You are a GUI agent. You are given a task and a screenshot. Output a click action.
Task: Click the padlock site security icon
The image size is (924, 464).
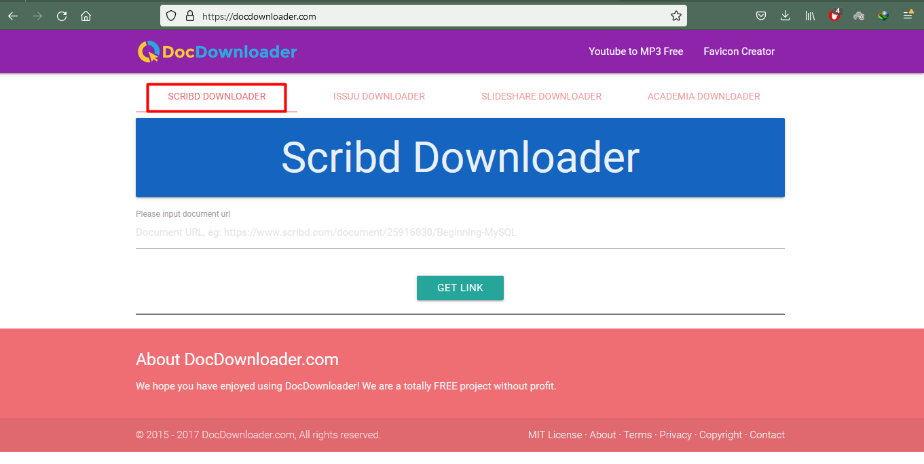click(190, 16)
